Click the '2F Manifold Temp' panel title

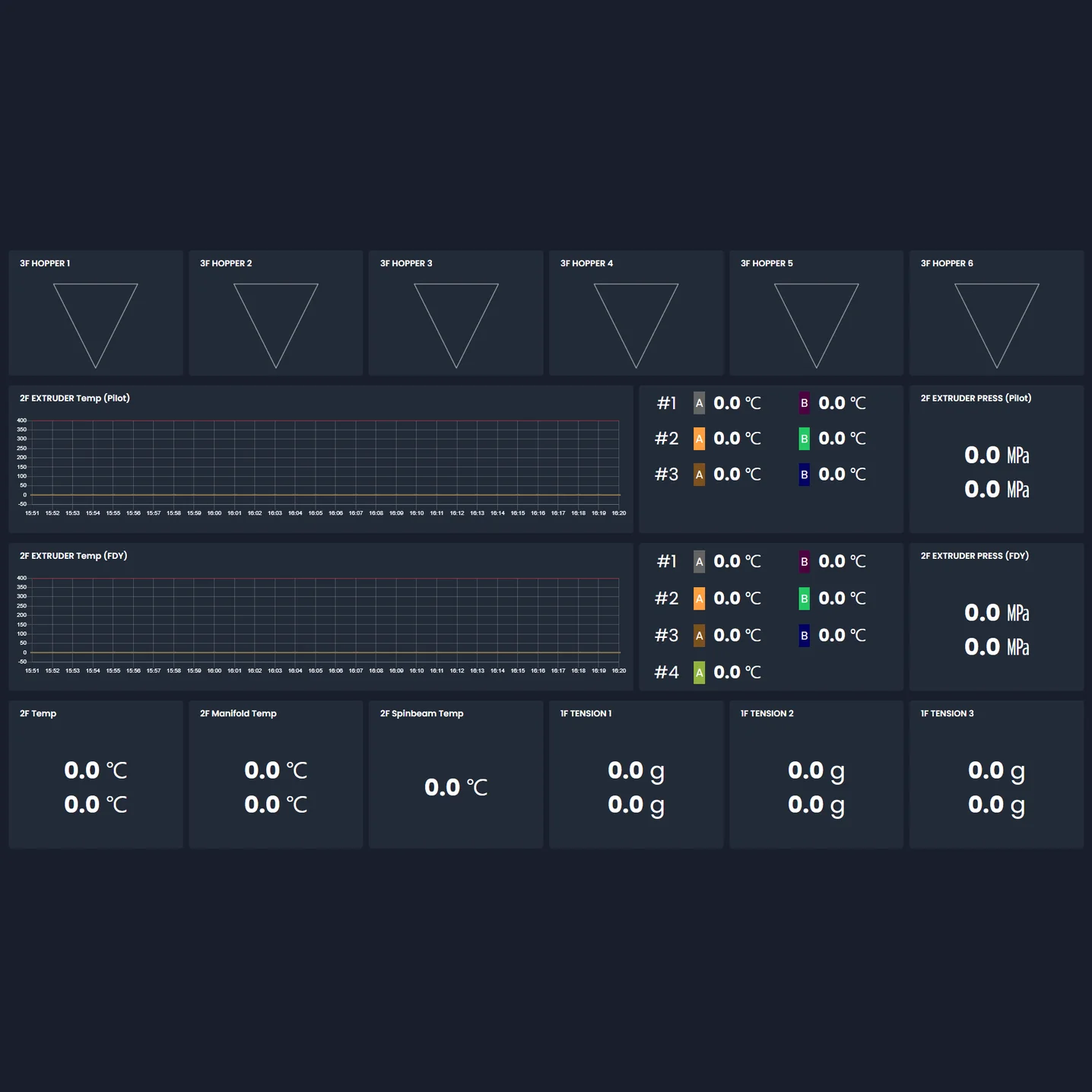(238, 713)
